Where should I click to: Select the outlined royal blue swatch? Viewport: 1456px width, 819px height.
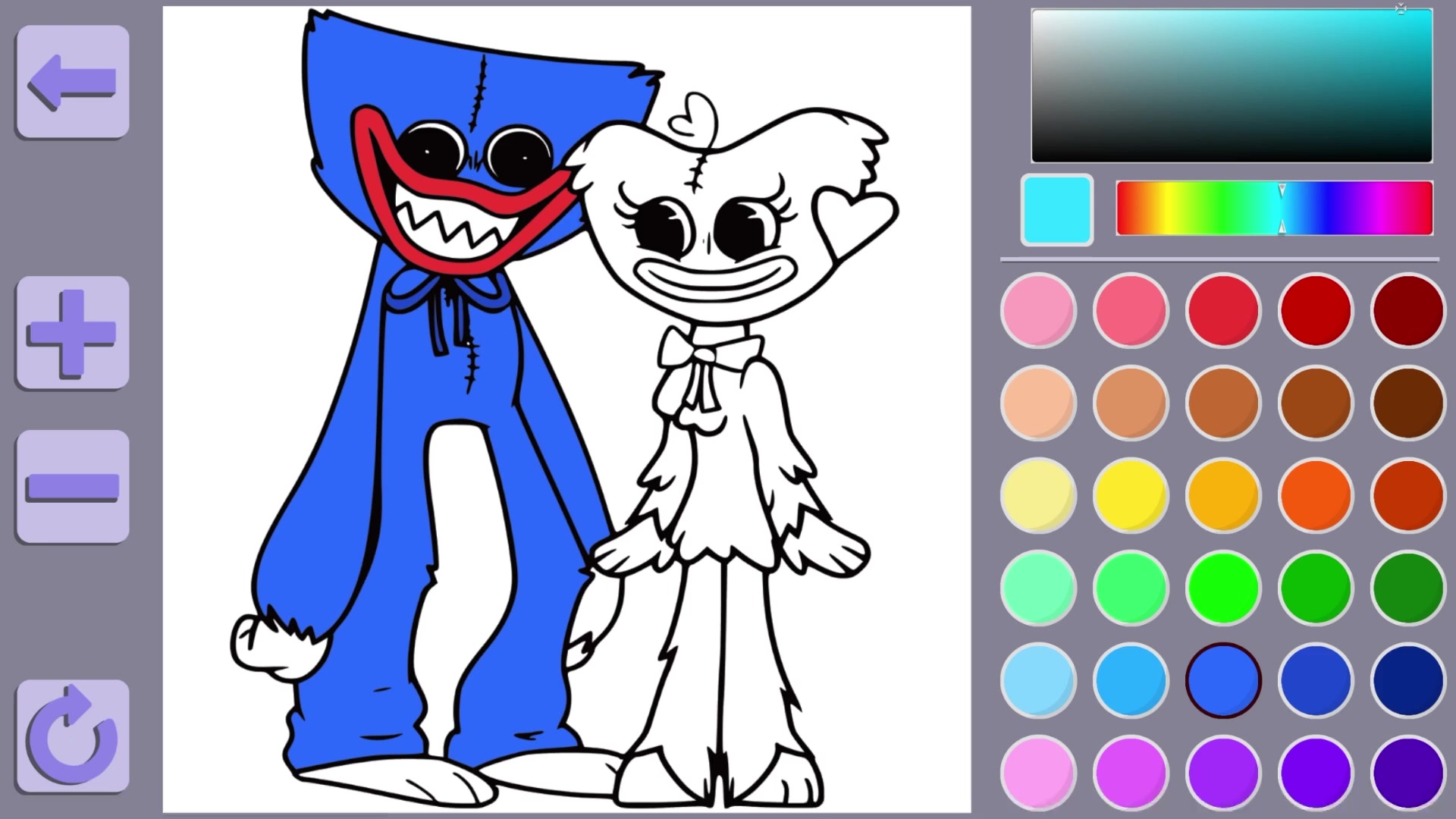click(x=1223, y=681)
